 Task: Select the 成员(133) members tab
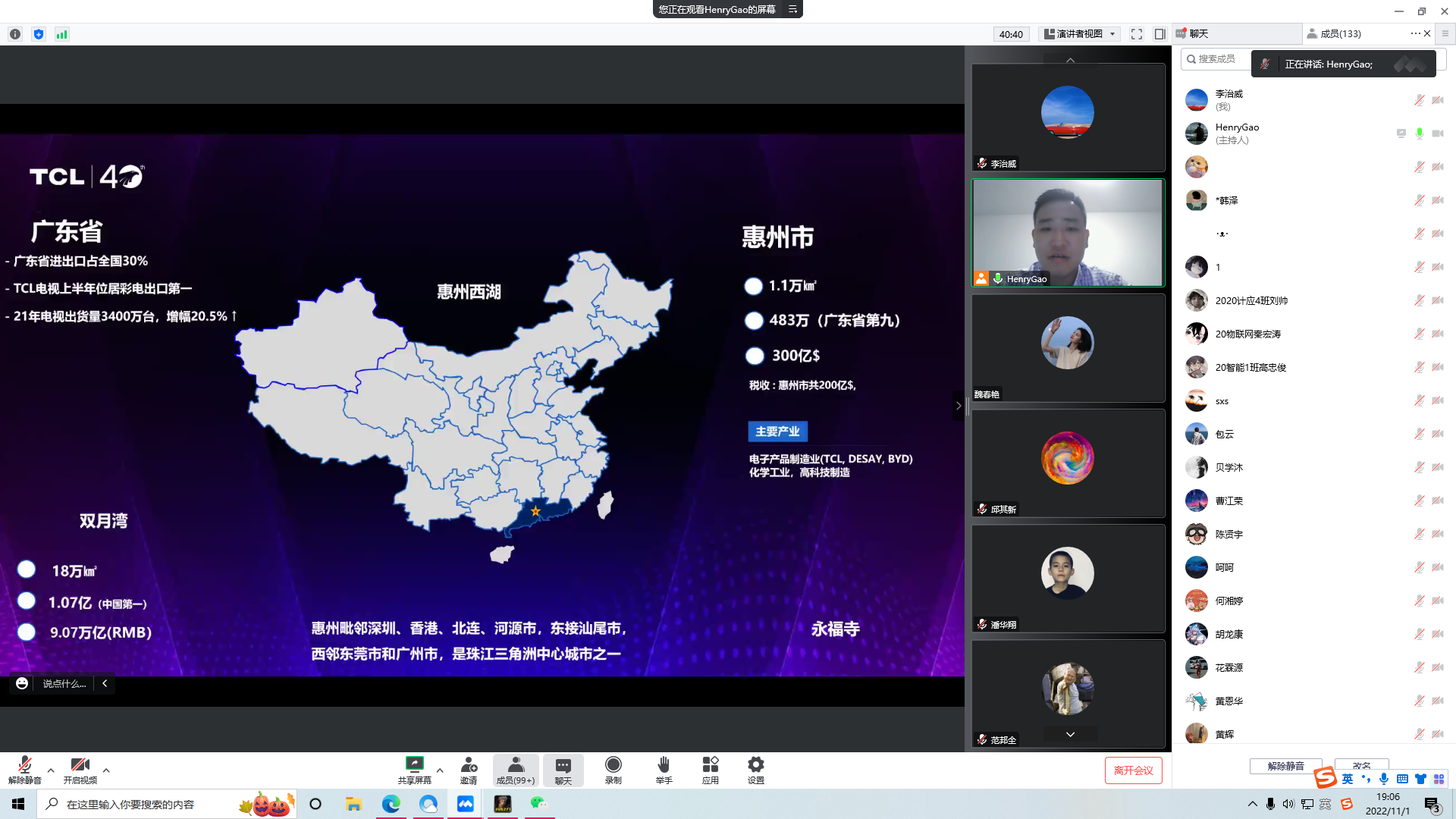tap(1340, 33)
